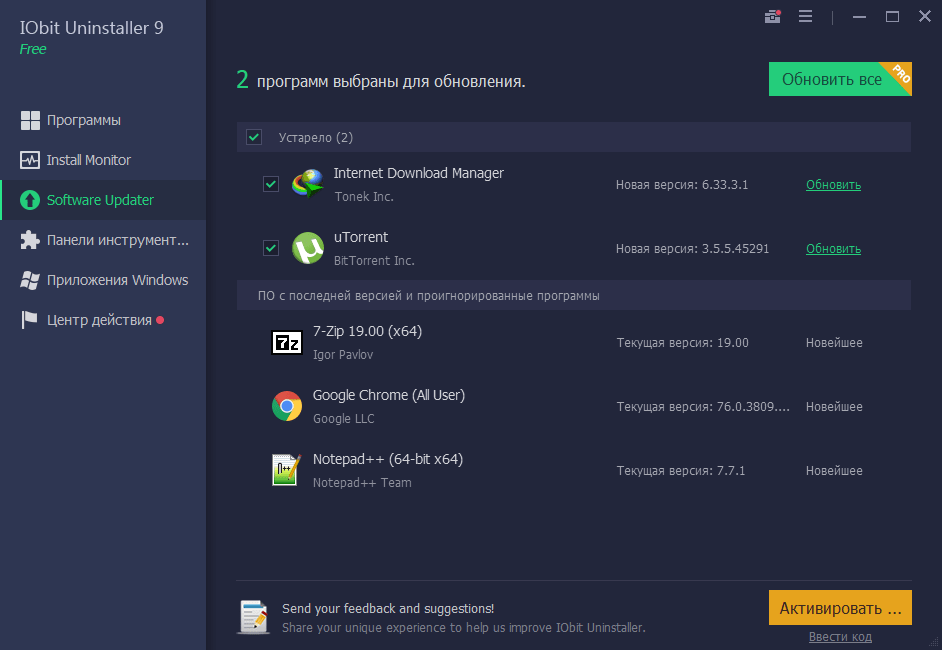This screenshot has height=650, width=942.
Task: Click Send your feedback and suggestions text
Action: [388, 609]
